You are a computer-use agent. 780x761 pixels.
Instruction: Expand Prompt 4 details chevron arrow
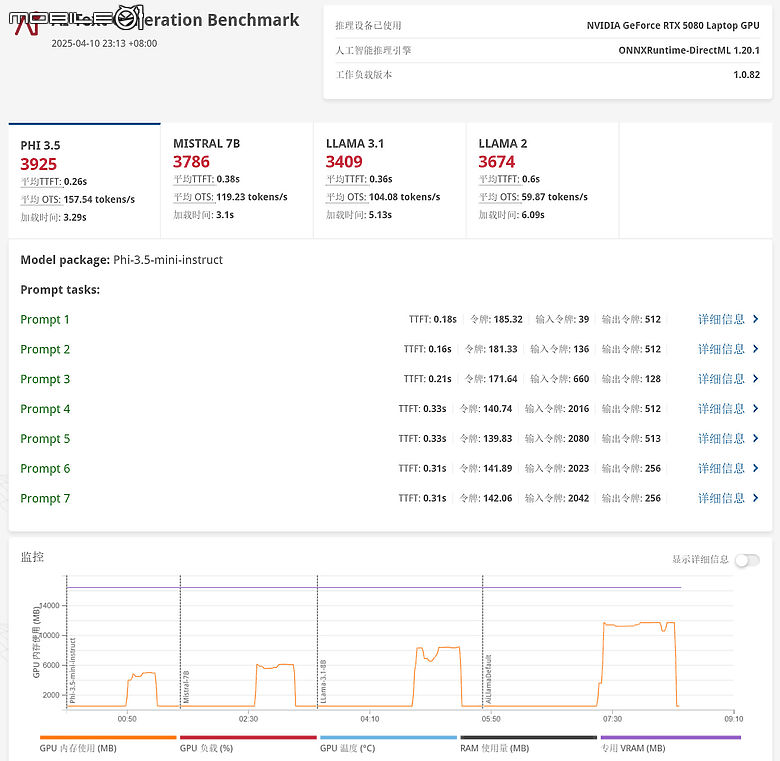(x=756, y=408)
